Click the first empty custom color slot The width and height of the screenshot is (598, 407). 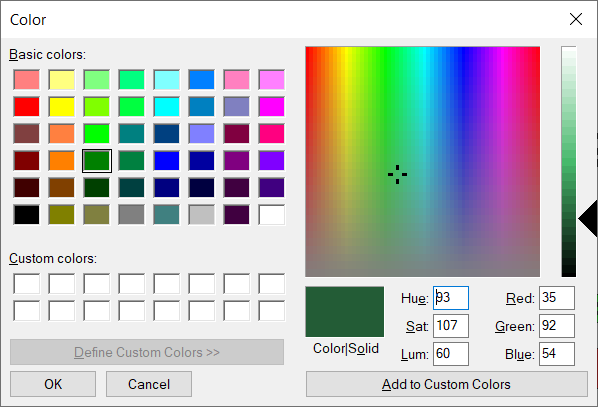[x=26, y=283]
